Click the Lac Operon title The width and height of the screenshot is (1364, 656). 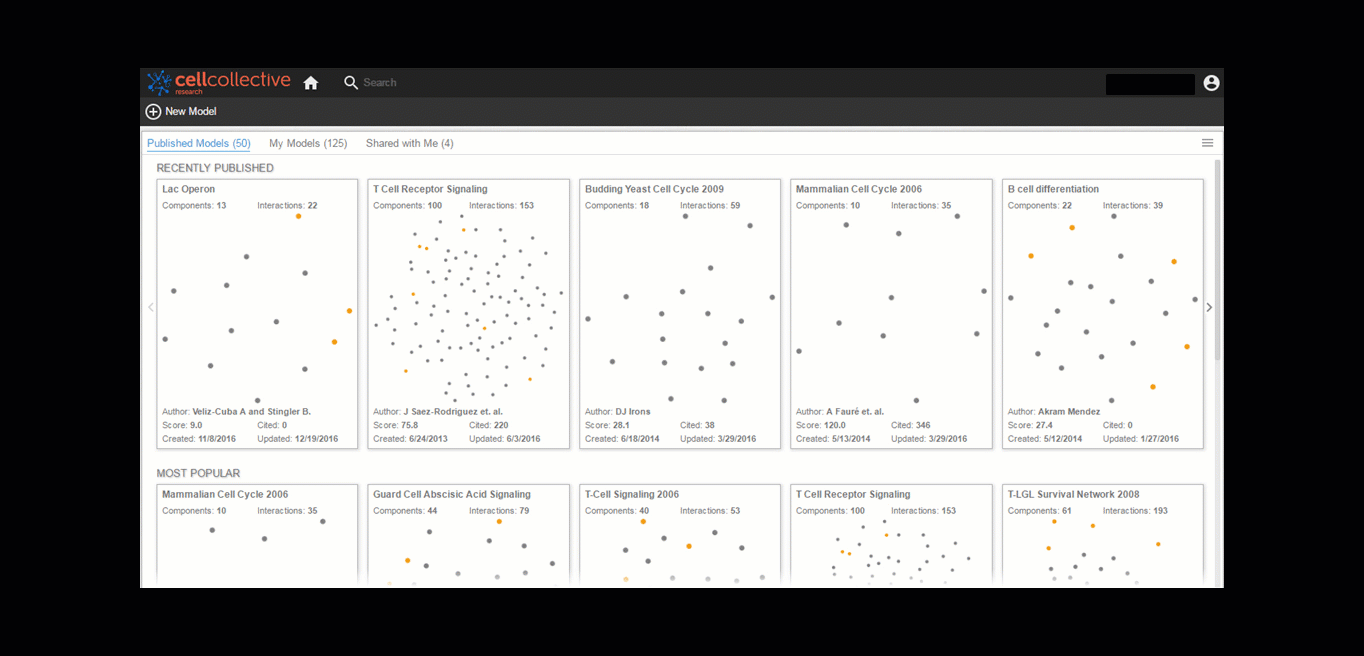click(189, 189)
